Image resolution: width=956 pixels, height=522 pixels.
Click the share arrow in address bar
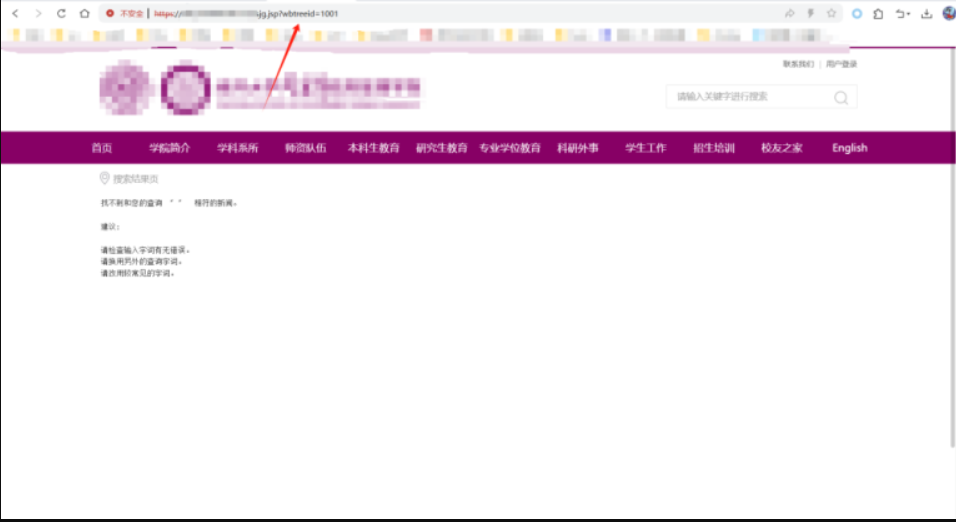(790, 13)
